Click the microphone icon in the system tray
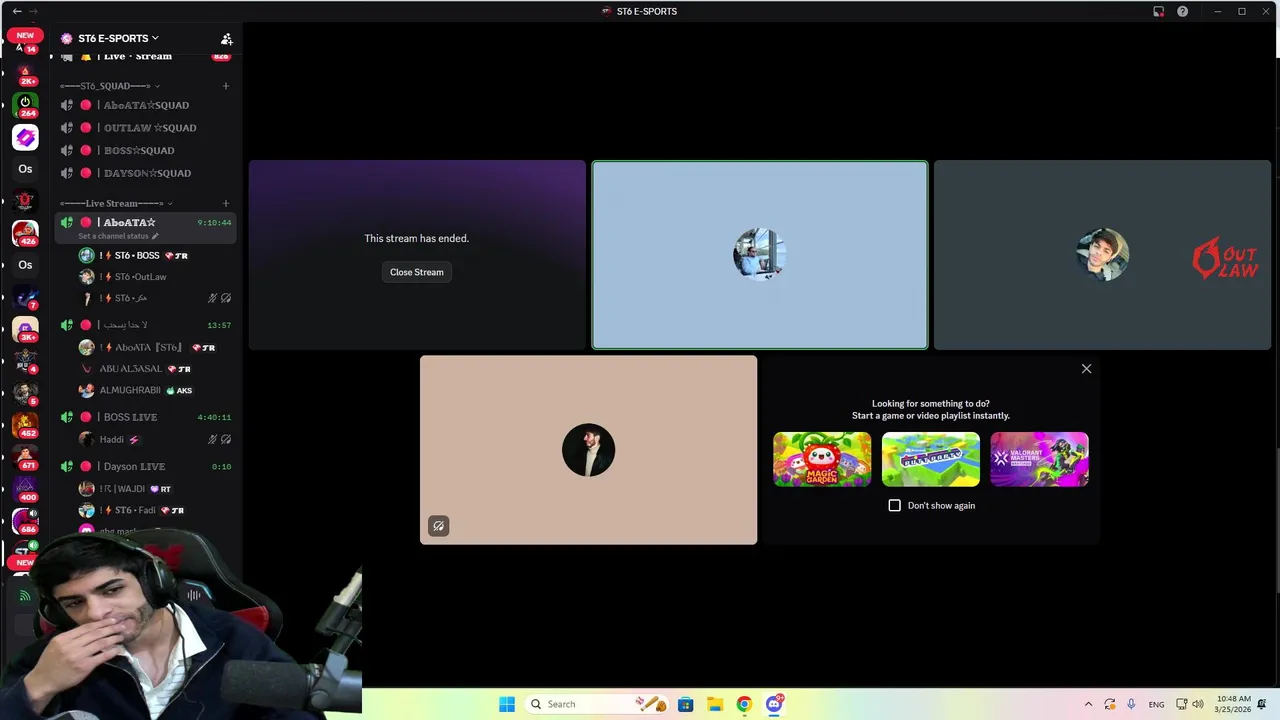The image size is (1280, 720). click(x=1131, y=704)
